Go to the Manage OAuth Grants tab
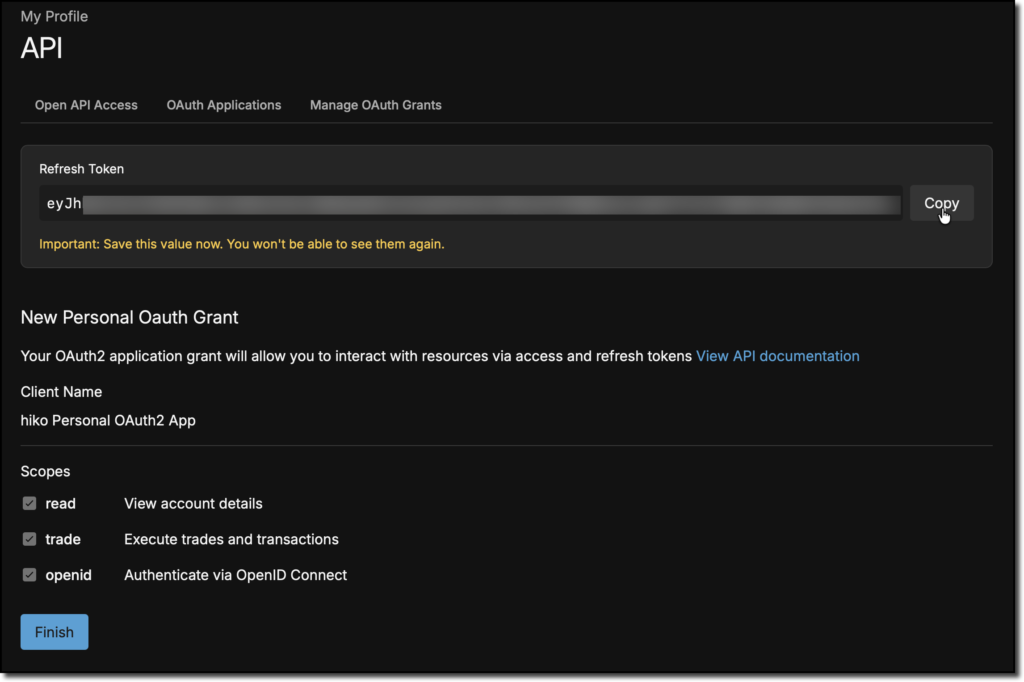The image size is (1024, 682). tap(375, 105)
